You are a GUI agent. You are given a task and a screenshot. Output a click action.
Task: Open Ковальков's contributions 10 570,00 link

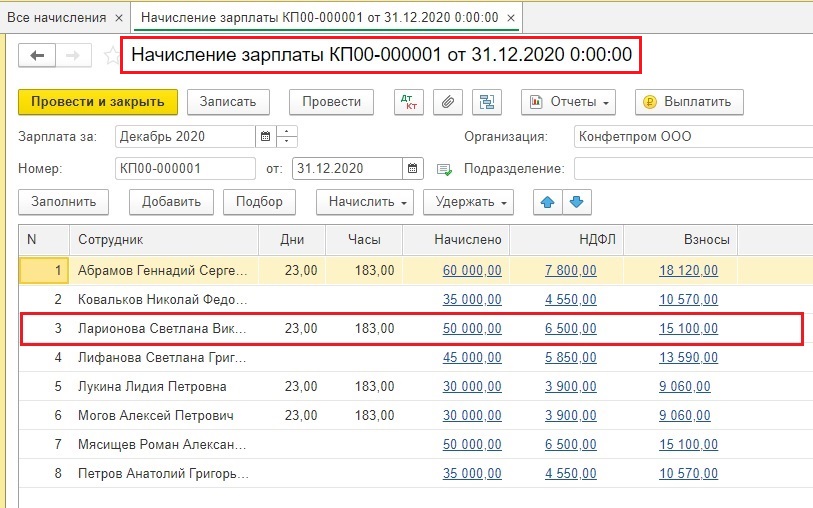pos(689,300)
